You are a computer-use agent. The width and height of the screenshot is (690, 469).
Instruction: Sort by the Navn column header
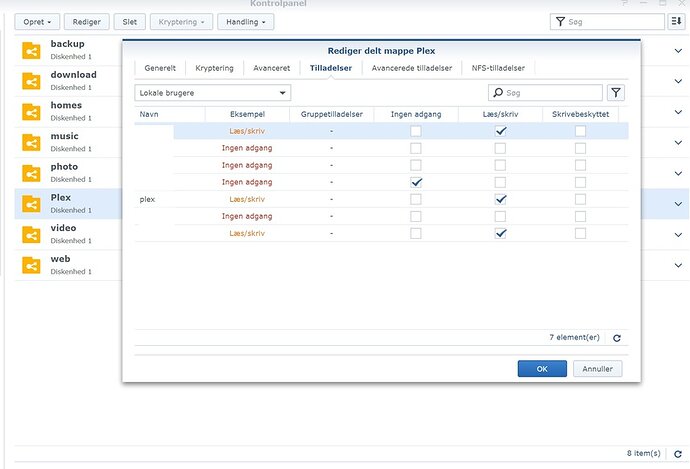coord(170,114)
